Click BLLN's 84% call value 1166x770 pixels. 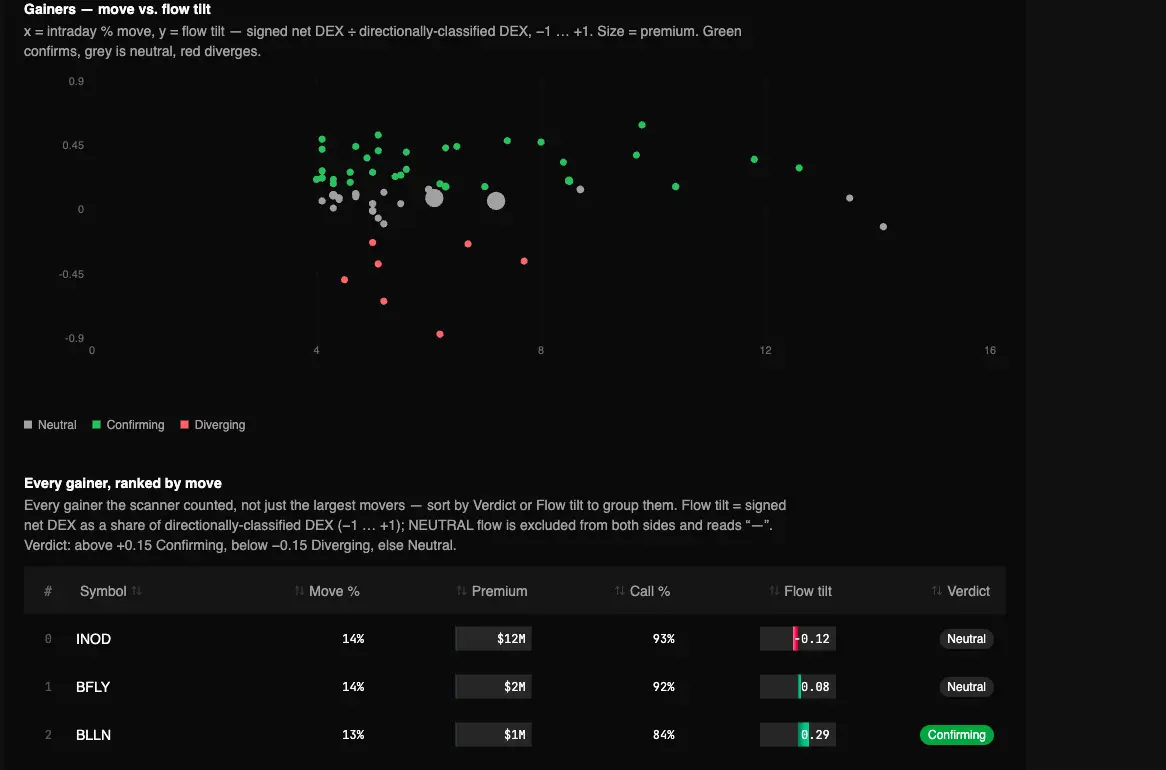coord(663,735)
